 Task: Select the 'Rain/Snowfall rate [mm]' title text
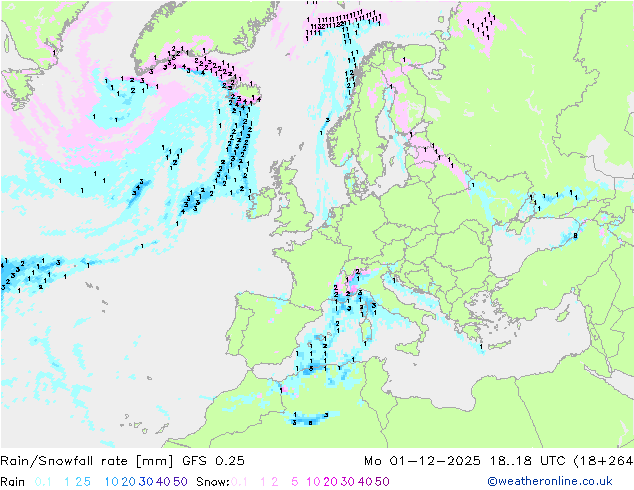tap(87, 461)
